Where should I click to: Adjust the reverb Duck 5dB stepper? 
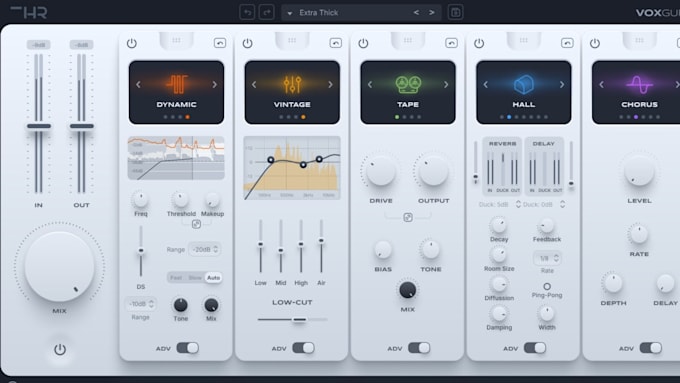[518, 204]
